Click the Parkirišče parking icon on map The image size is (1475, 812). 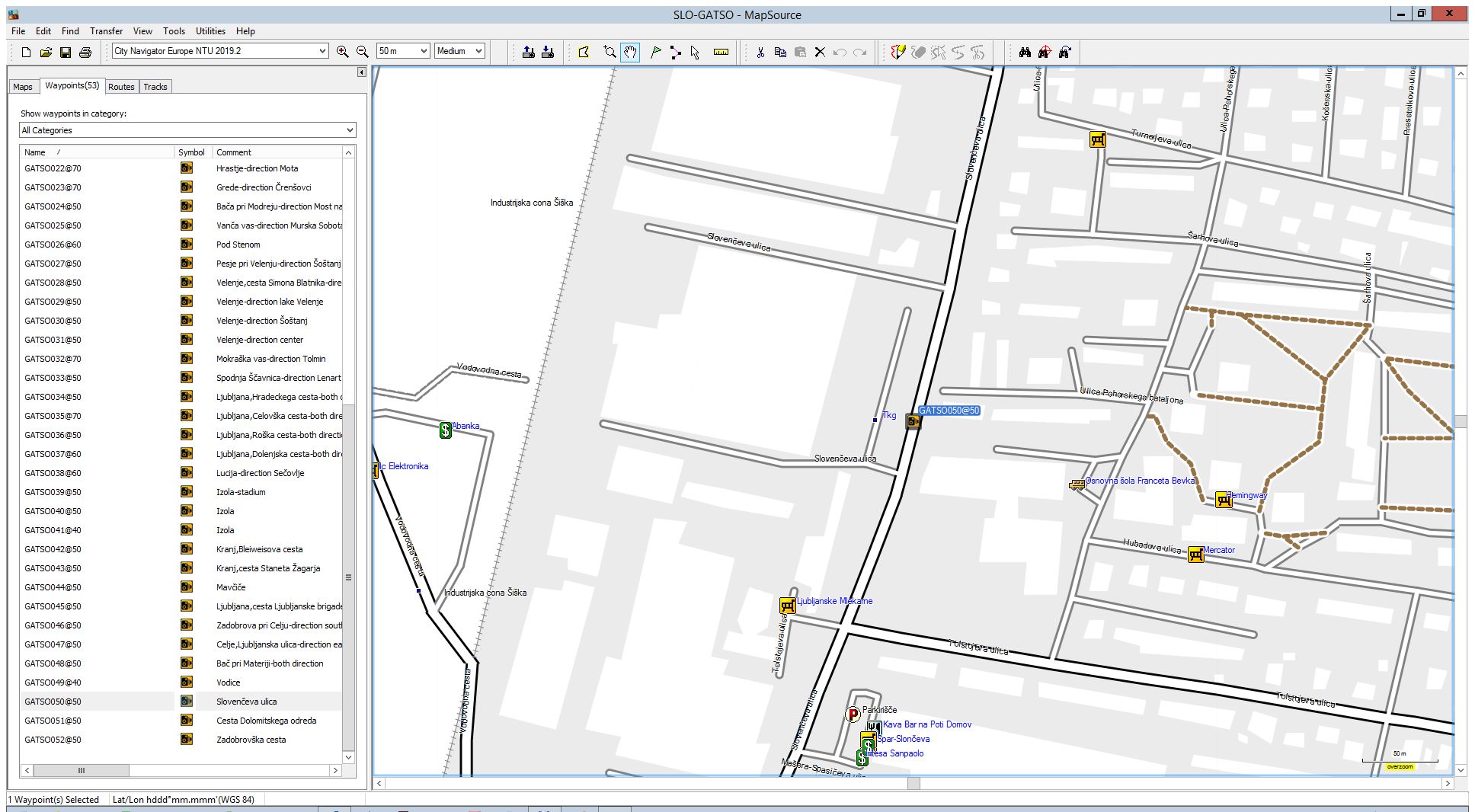[853, 714]
